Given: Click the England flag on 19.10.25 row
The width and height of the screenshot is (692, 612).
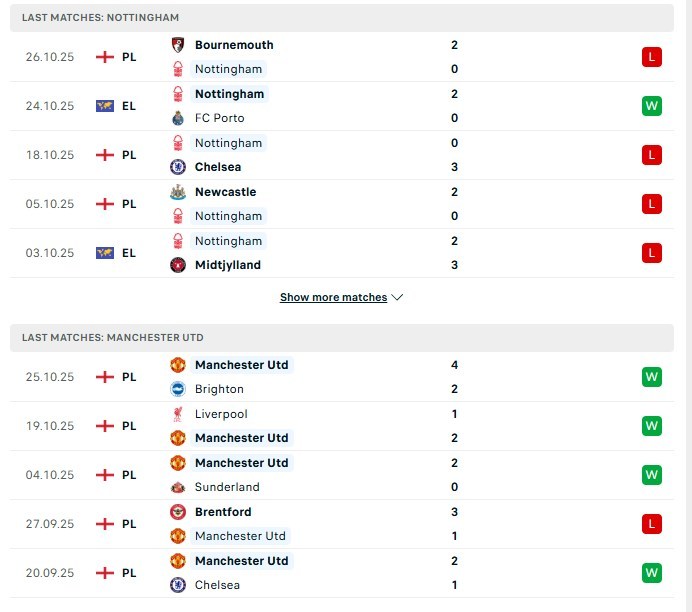Looking at the screenshot, I should (x=104, y=426).
